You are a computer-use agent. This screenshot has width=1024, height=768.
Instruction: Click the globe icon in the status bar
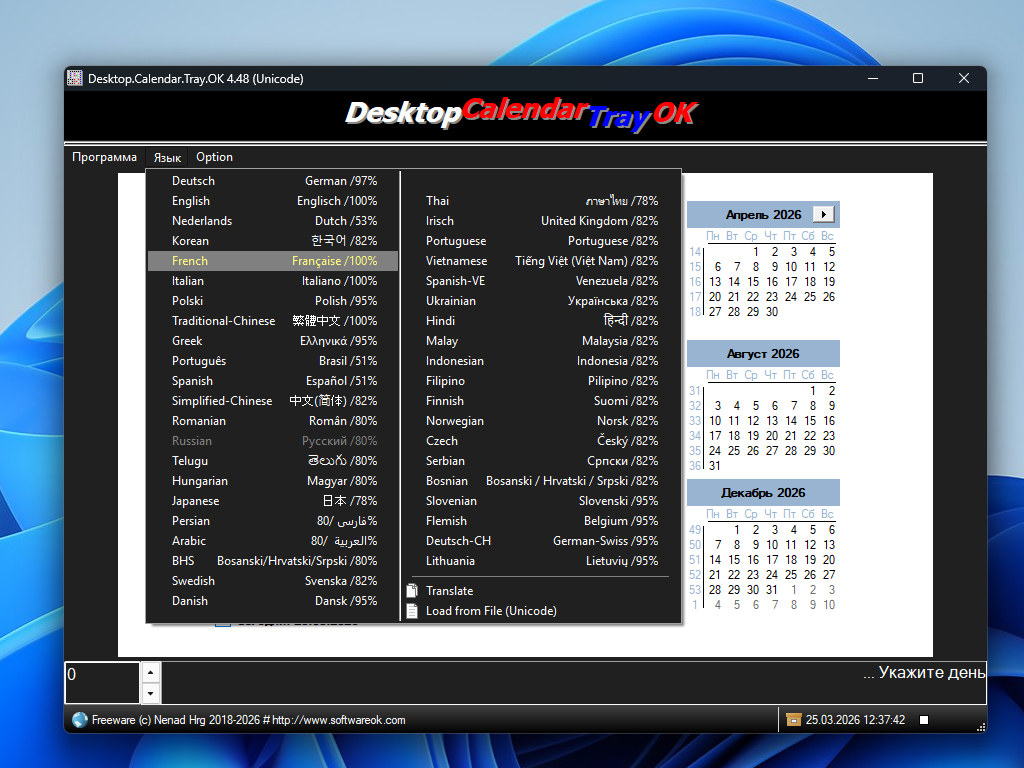(x=80, y=720)
